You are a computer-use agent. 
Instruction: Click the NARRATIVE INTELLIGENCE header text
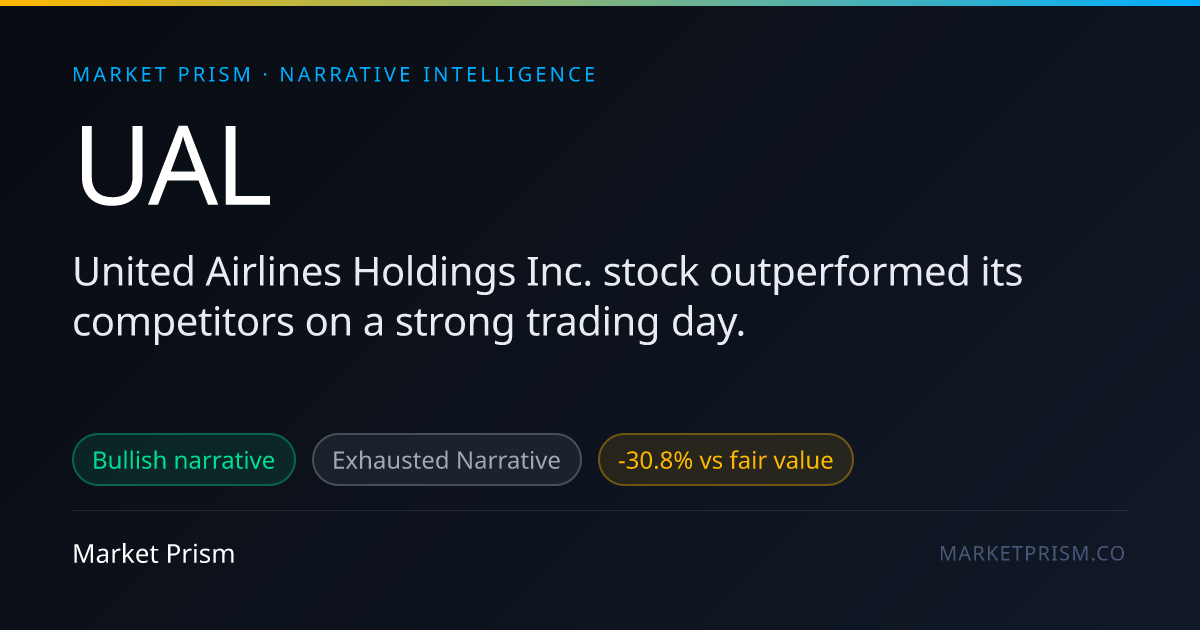[x=438, y=75]
